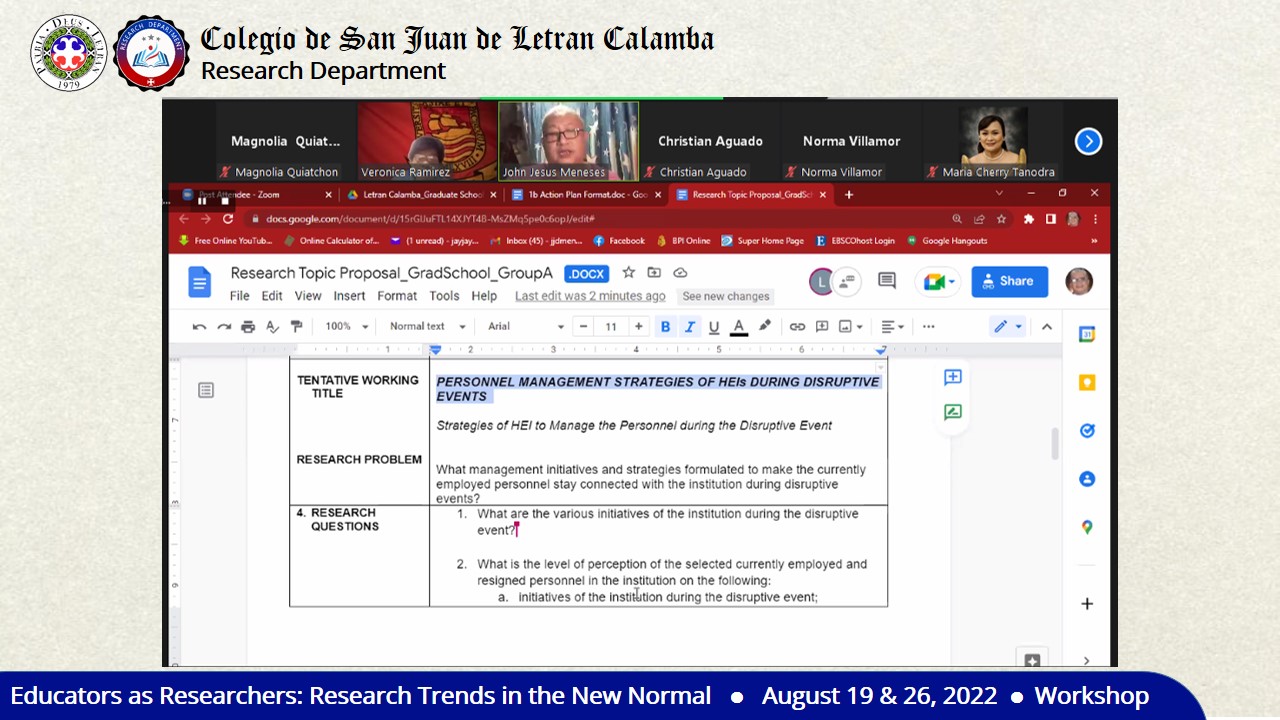Open the text color picker
This screenshot has width=1280, height=720.
739,327
